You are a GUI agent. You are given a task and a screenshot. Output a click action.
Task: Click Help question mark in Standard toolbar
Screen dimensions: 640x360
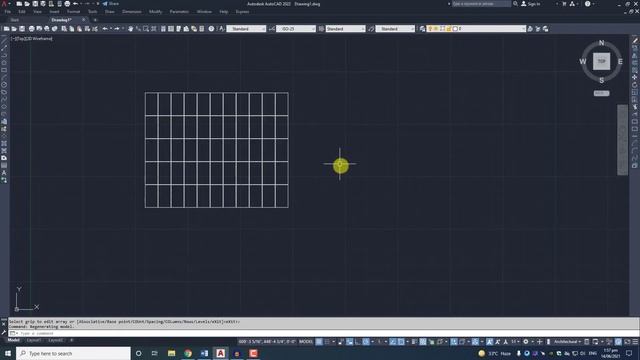pos(211,29)
